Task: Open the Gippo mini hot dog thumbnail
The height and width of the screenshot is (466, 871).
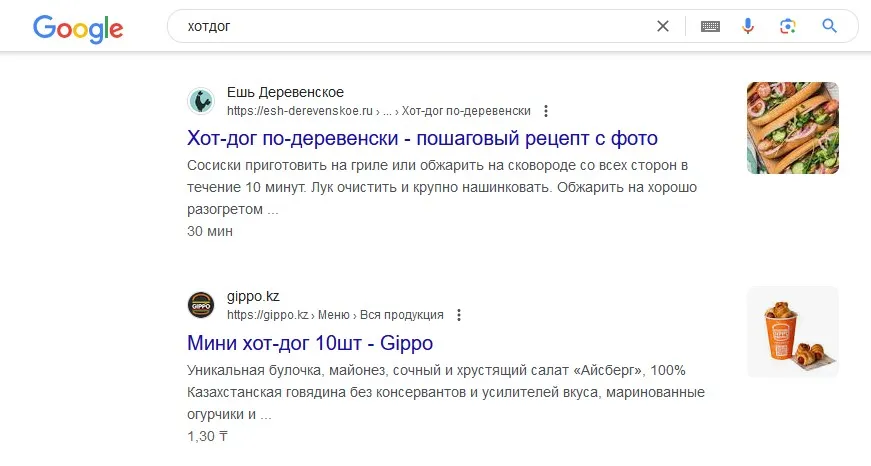Action: [793, 332]
